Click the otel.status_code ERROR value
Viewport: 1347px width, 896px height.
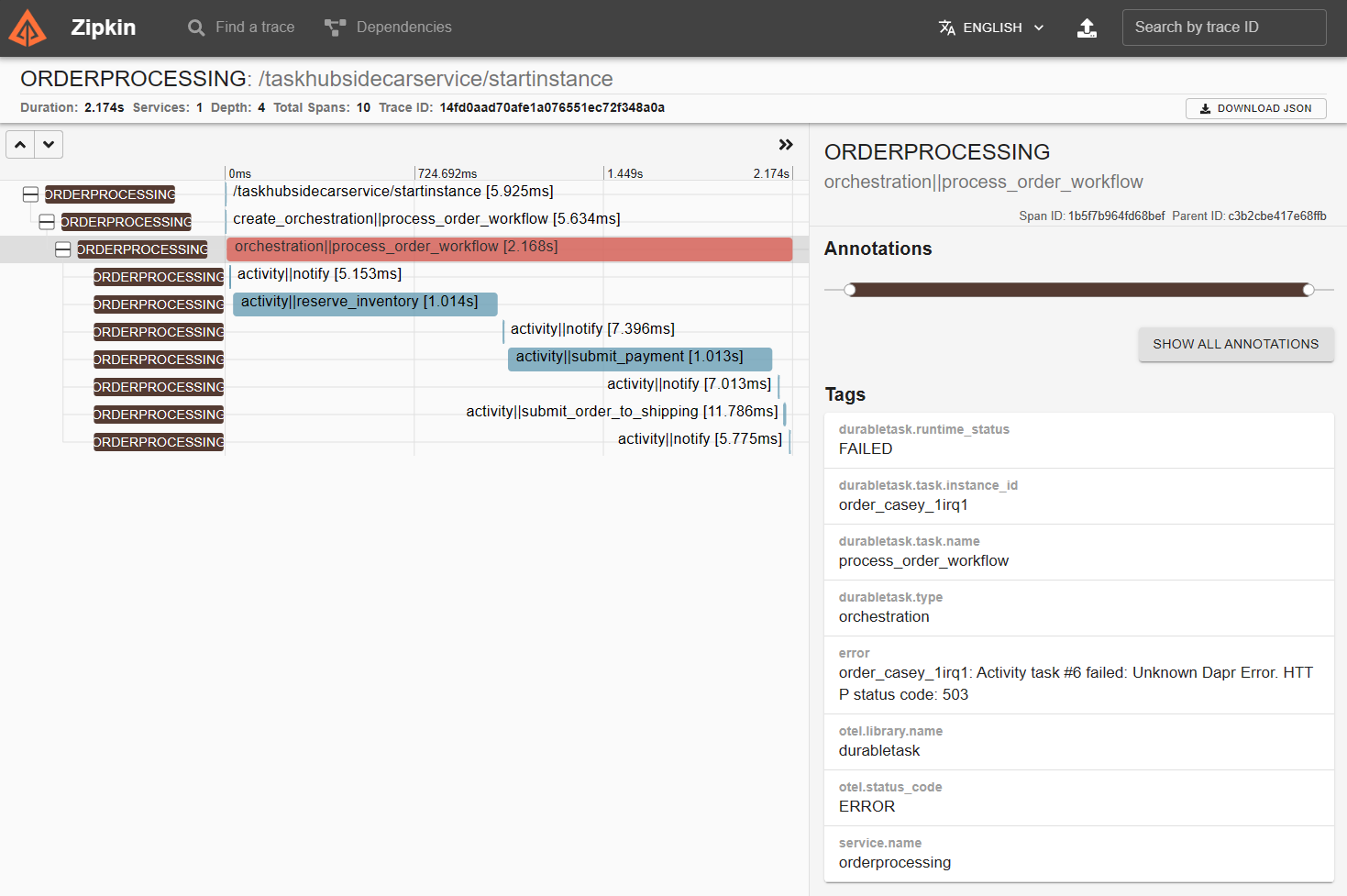(867, 807)
